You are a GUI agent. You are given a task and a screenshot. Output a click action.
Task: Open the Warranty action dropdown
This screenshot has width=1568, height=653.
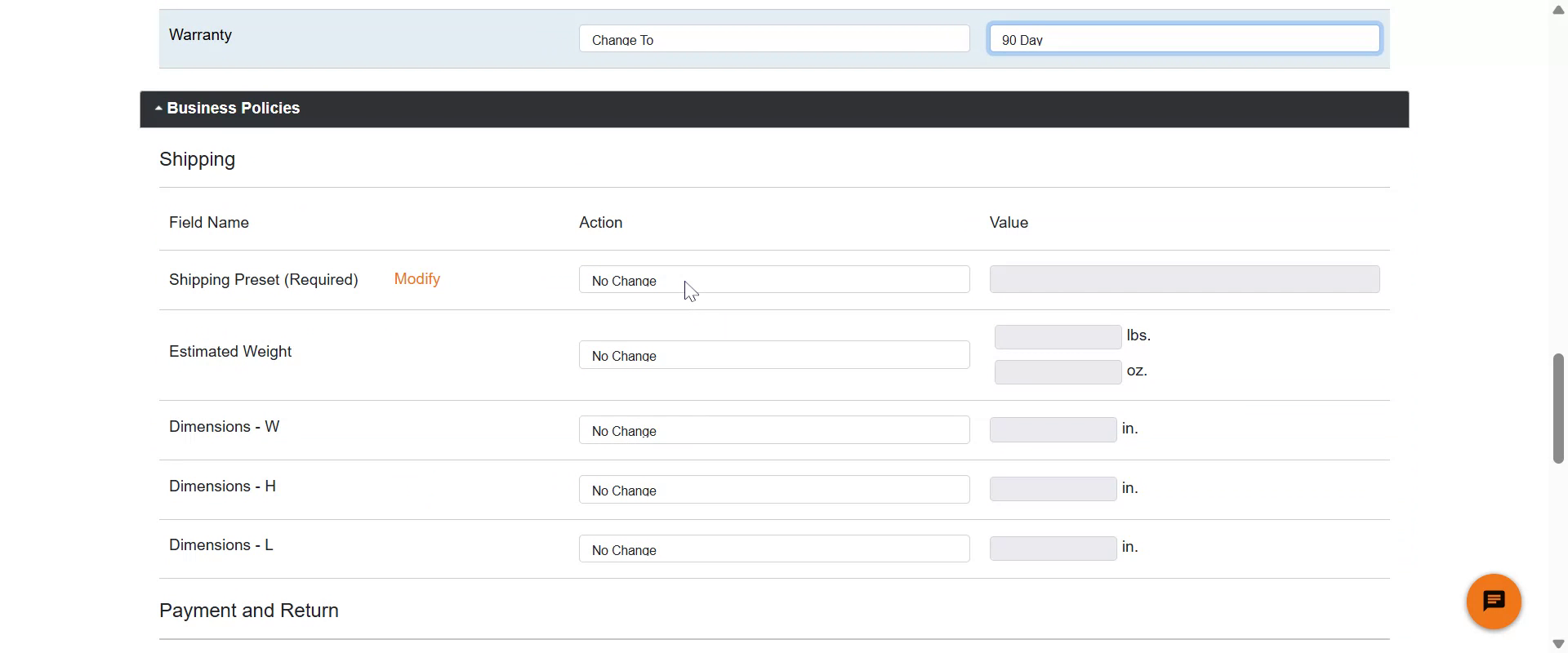click(x=773, y=39)
